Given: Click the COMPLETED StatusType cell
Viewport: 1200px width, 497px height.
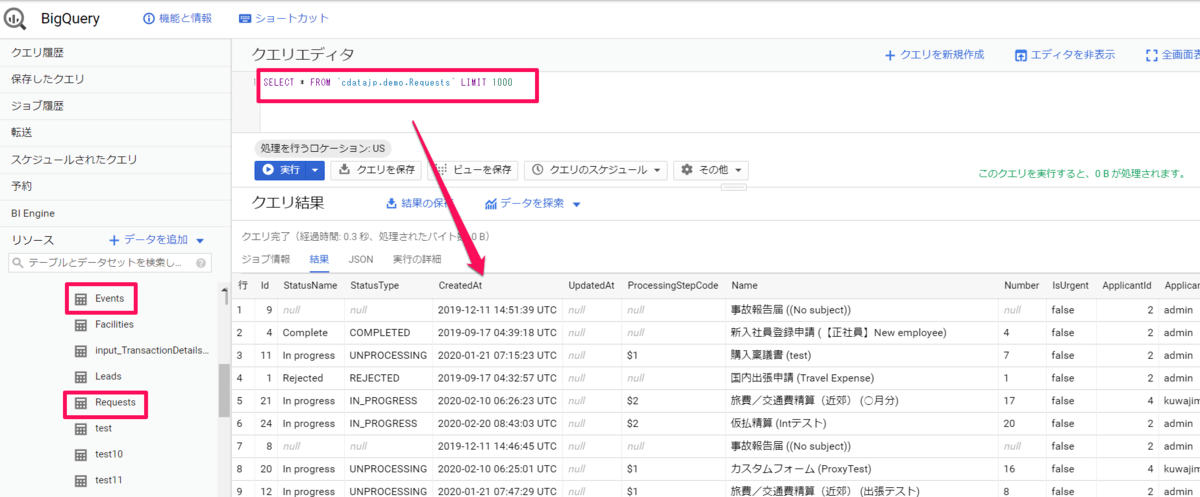Looking at the screenshot, I should [x=380, y=332].
